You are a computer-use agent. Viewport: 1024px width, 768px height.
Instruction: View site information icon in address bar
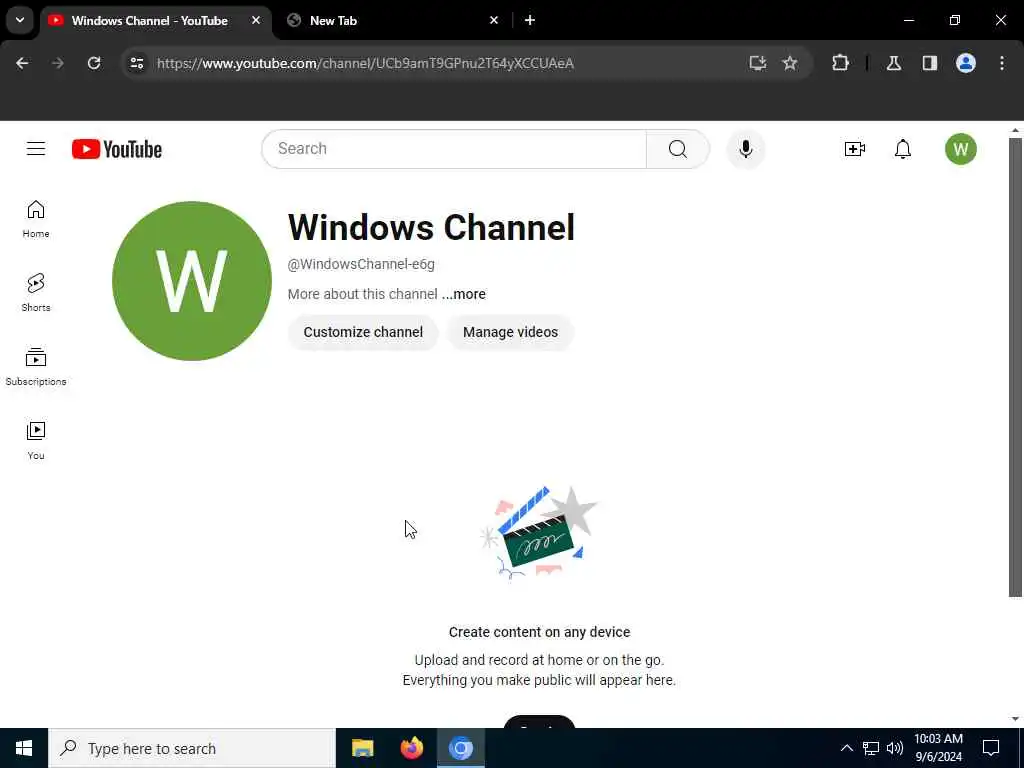coord(137,63)
